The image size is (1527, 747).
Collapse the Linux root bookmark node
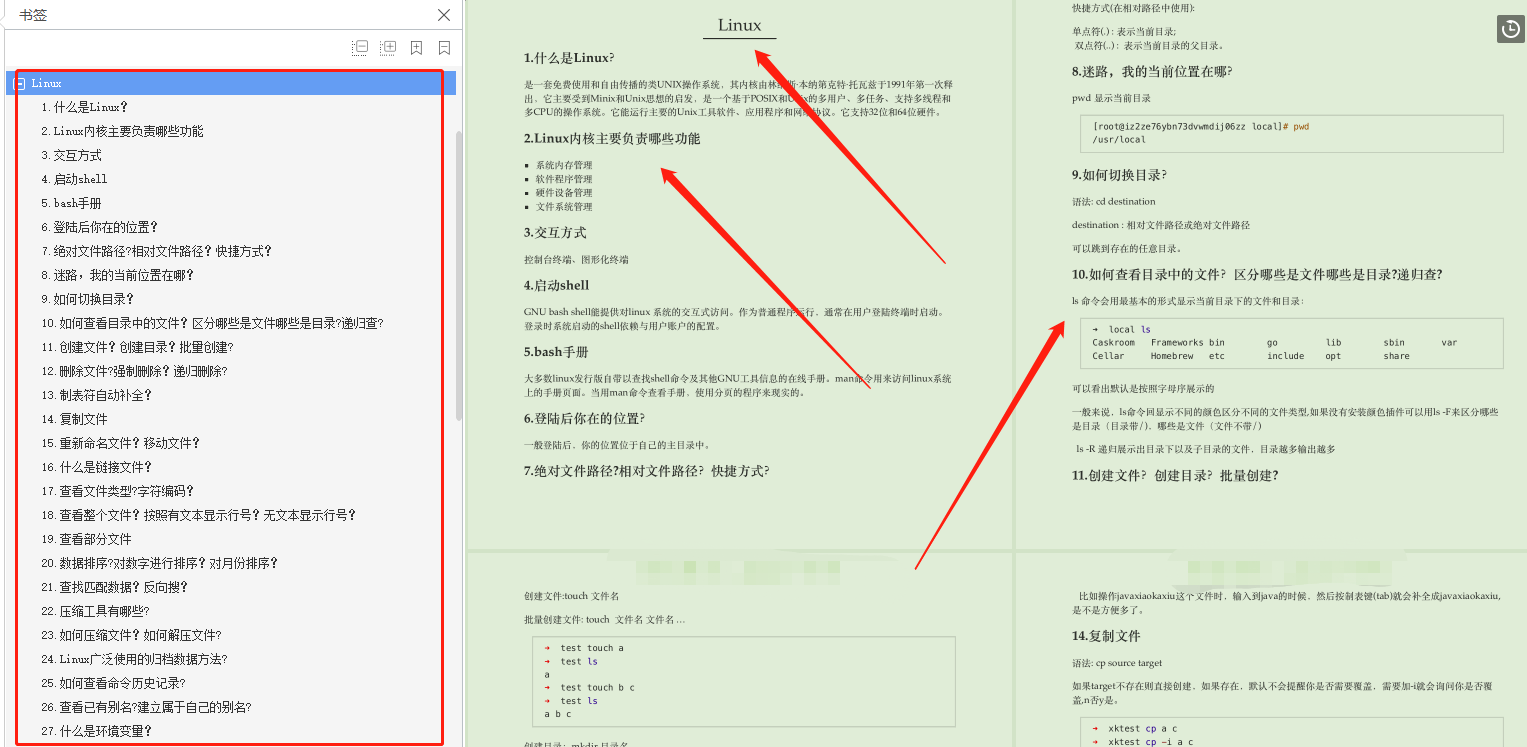point(19,84)
